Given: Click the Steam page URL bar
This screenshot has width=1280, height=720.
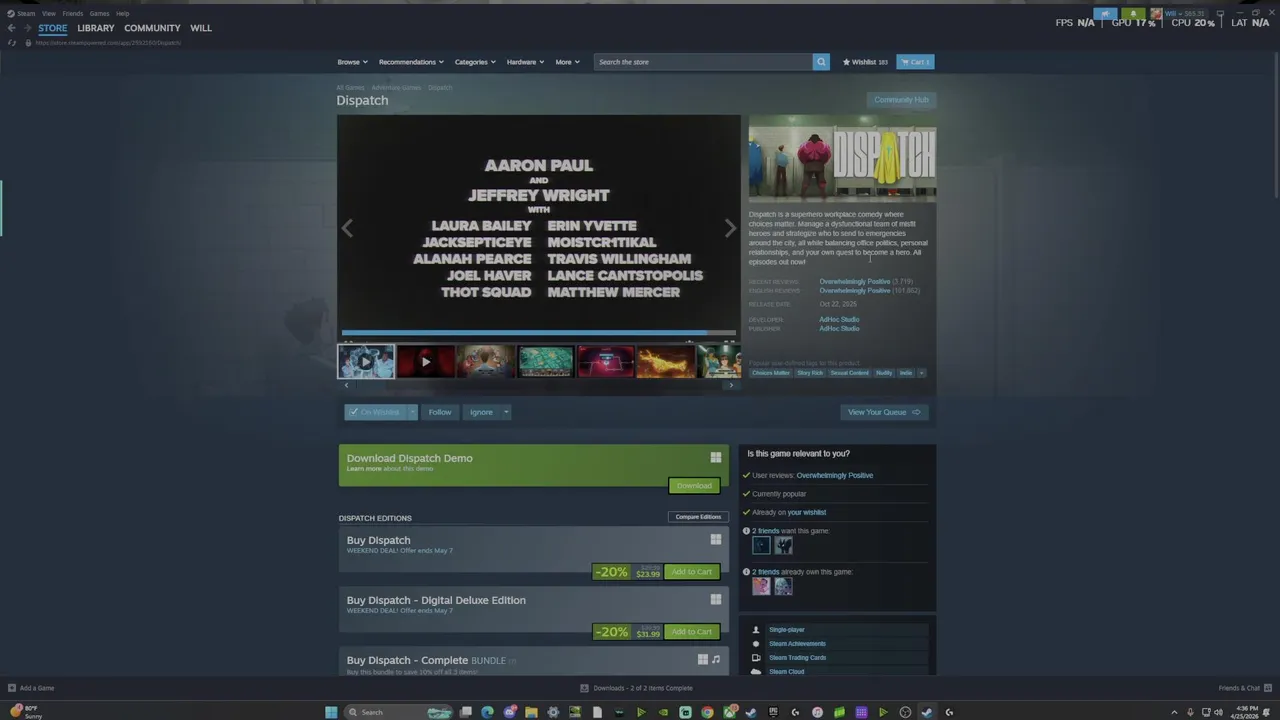Looking at the screenshot, I should point(110,43).
